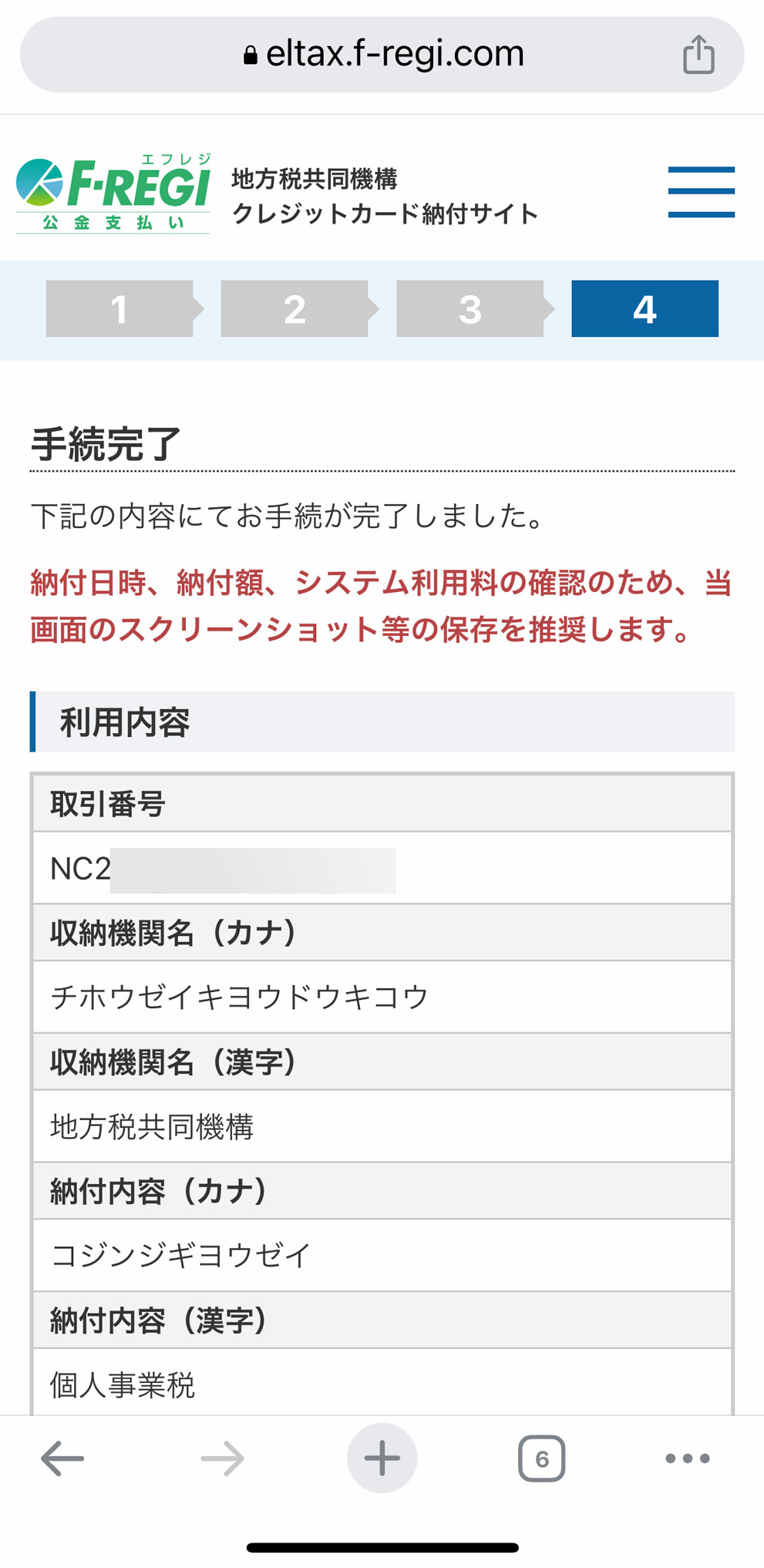Open a new tab with plus button
This screenshot has height=1568, width=764.
(382, 1458)
